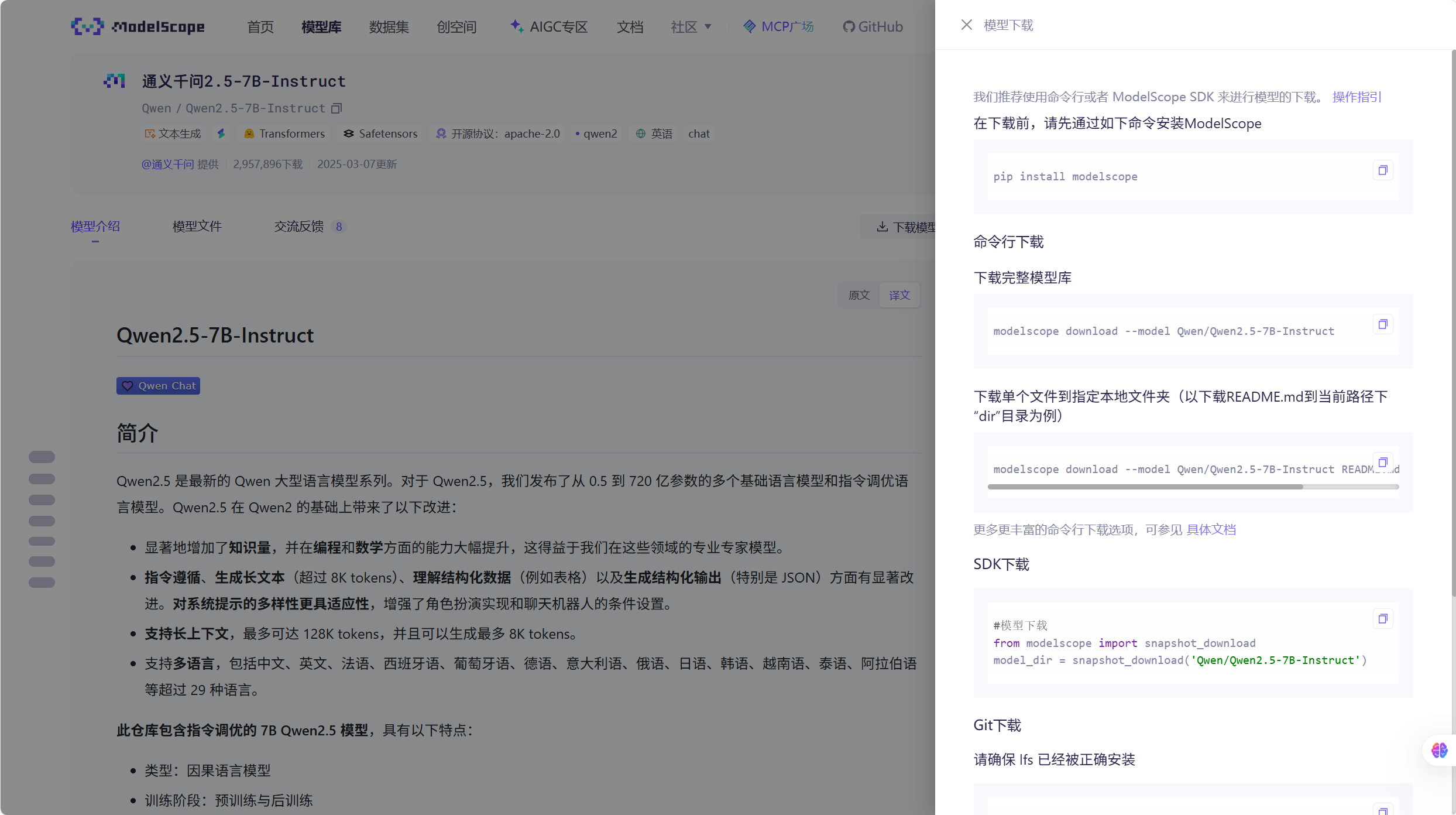Click the Qwen Chat badge
Image resolution: width=1456 pixels, height=815 pixels.
point(158,386)
